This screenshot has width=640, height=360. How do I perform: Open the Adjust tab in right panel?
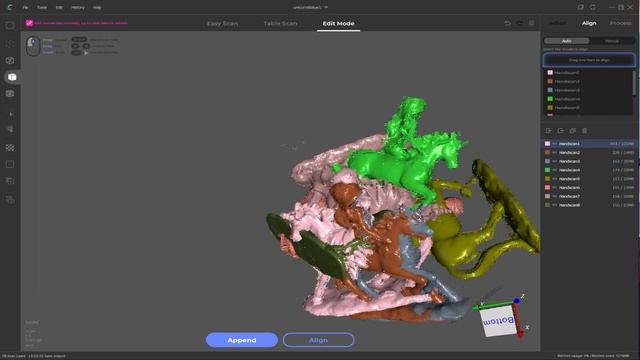(558, 23)
